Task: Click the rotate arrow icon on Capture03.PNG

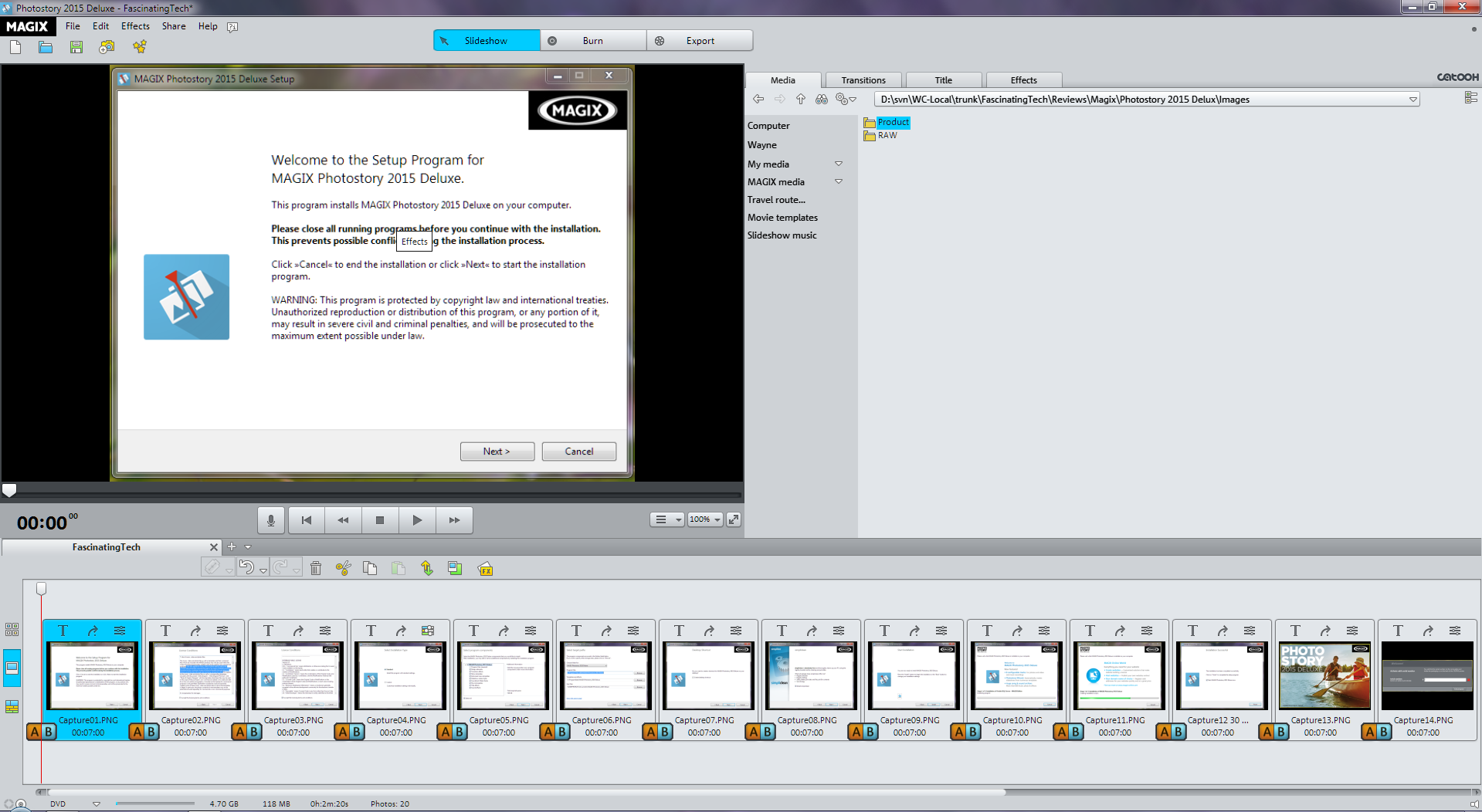Action: click(298, 631)
